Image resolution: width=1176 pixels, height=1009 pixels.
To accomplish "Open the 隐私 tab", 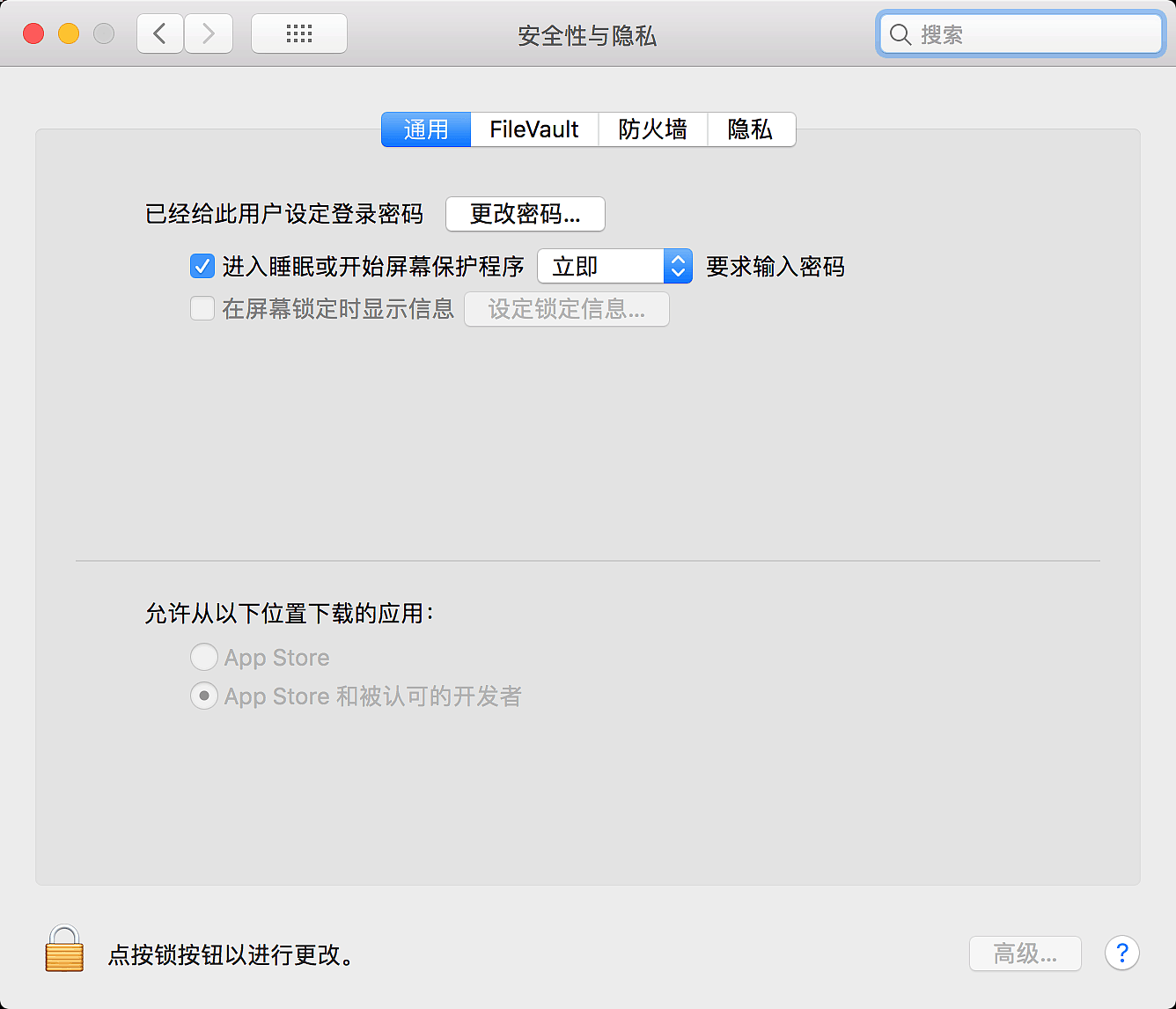I will pyautogui.click(x=751, y=129).
